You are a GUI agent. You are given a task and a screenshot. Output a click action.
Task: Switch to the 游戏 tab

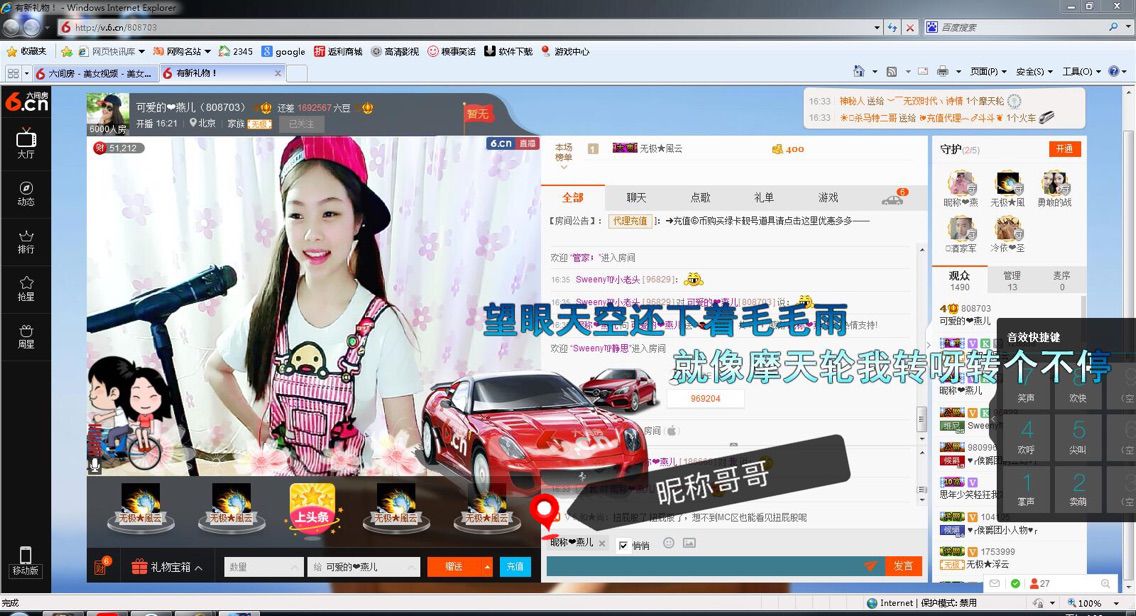pos(828,197)
